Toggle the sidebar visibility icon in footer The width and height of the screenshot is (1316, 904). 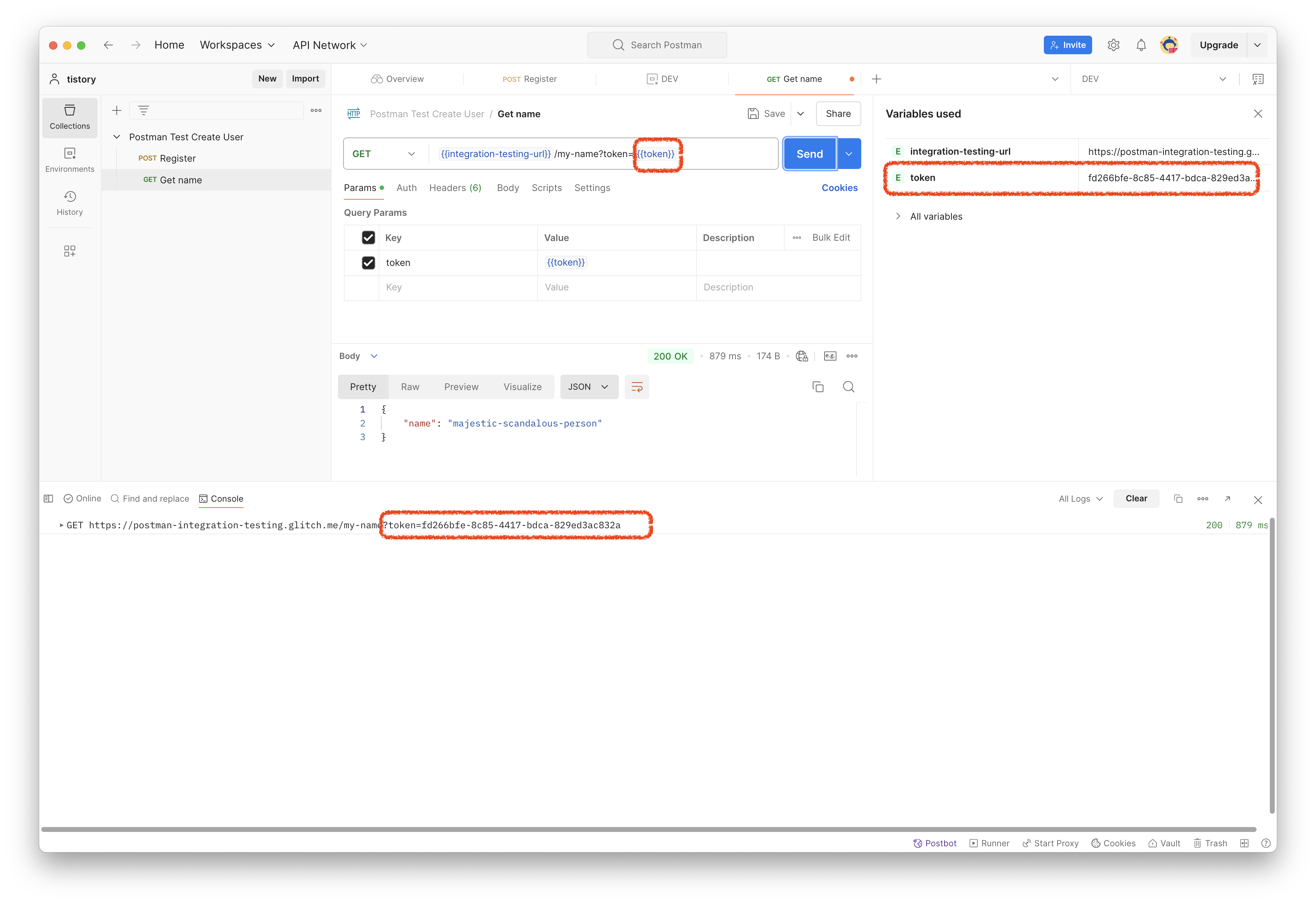click(x=49, y=499)
